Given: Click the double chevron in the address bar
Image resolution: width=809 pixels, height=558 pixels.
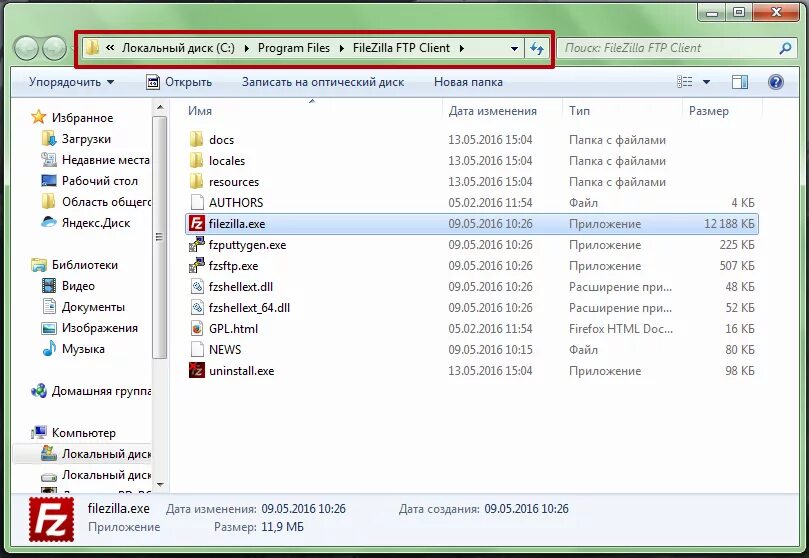Looking at the screenshot, I should pyautogui.click(x=110, y=48).
